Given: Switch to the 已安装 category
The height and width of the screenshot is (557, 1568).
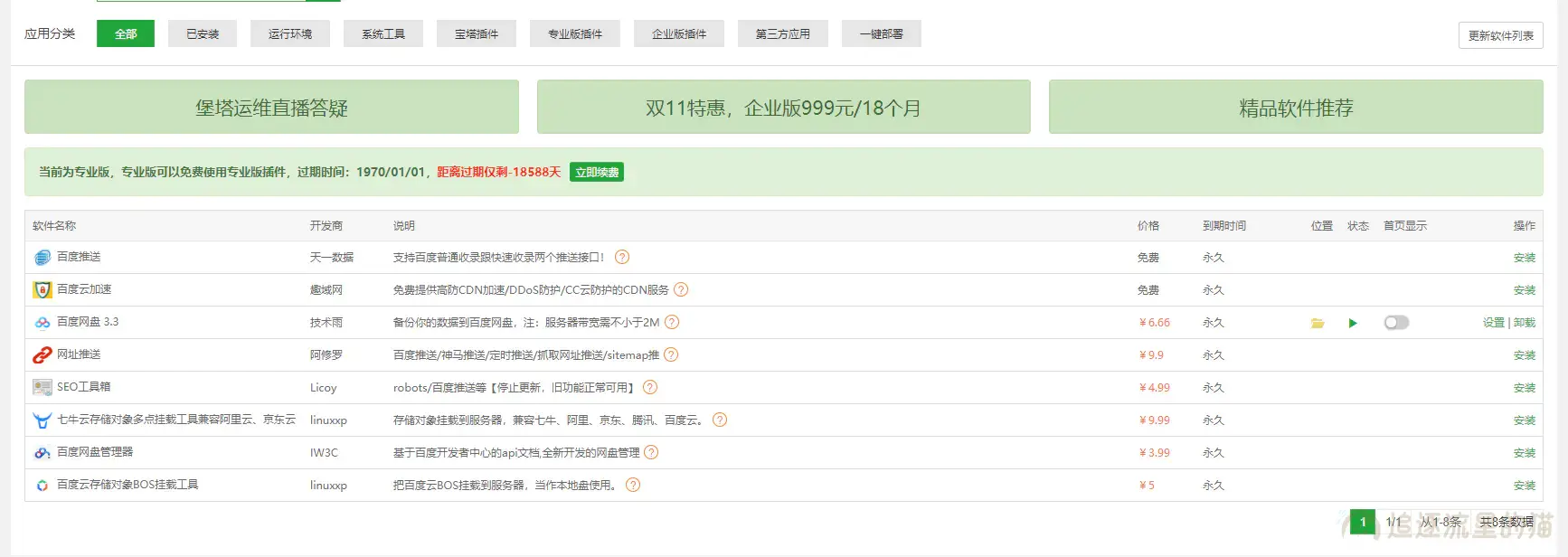Looking at the screenshot, I should tap(203, 34).
